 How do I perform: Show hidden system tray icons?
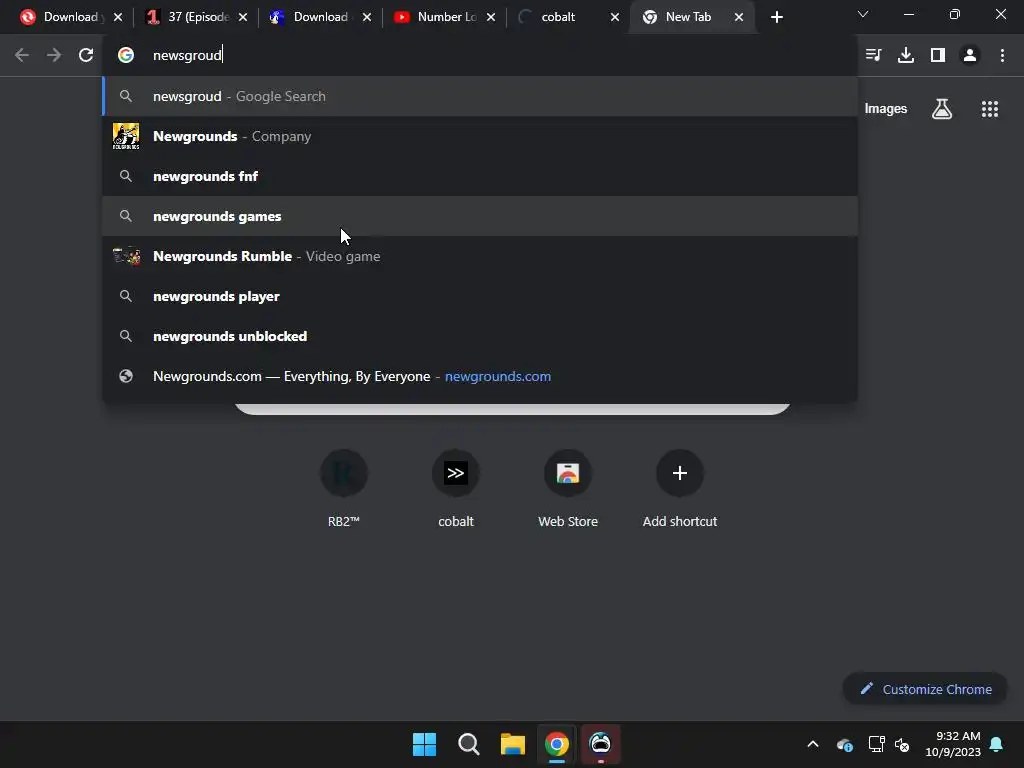click(x=812, y=744)
